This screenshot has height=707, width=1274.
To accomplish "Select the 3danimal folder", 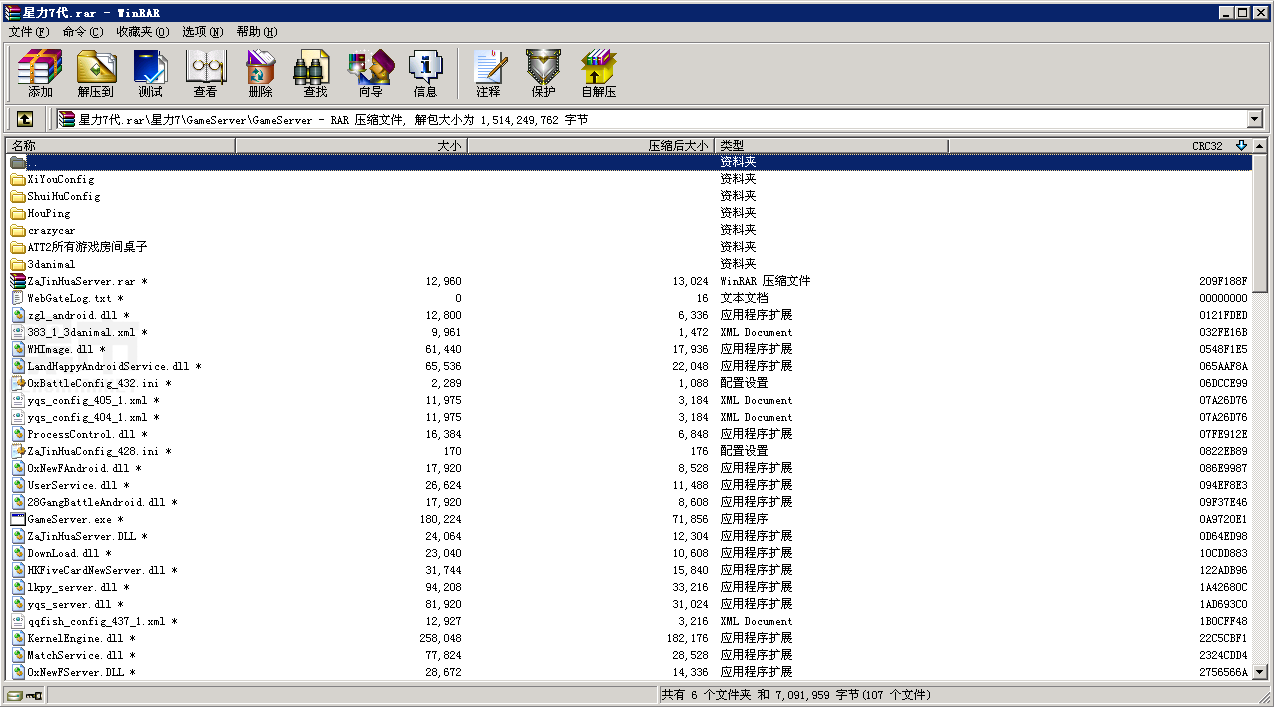I will click(51, 264).
